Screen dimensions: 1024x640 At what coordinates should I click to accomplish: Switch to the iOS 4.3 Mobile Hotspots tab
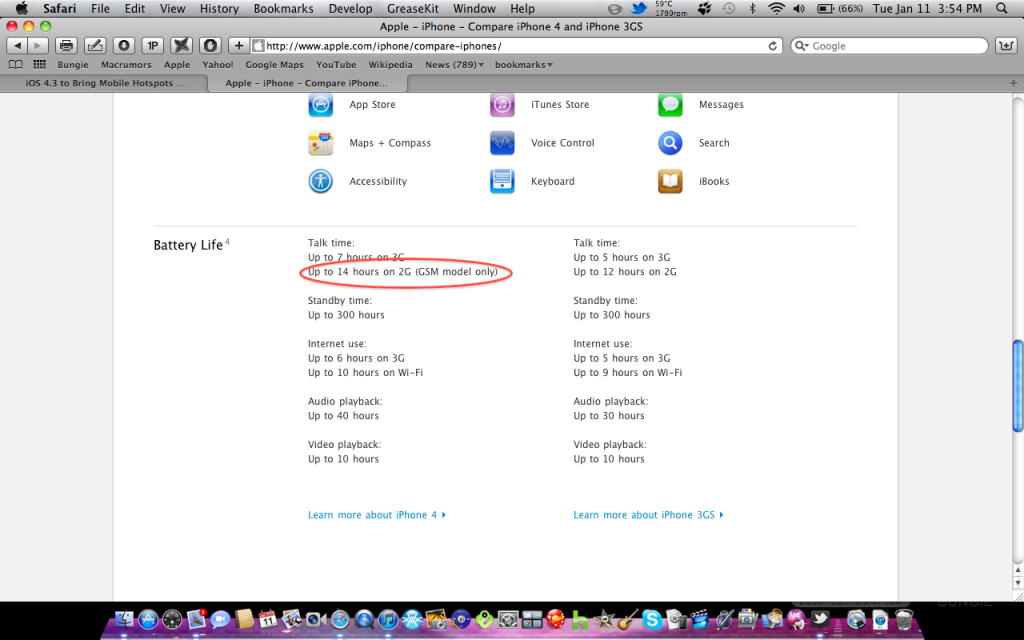[x=104, y=83]
